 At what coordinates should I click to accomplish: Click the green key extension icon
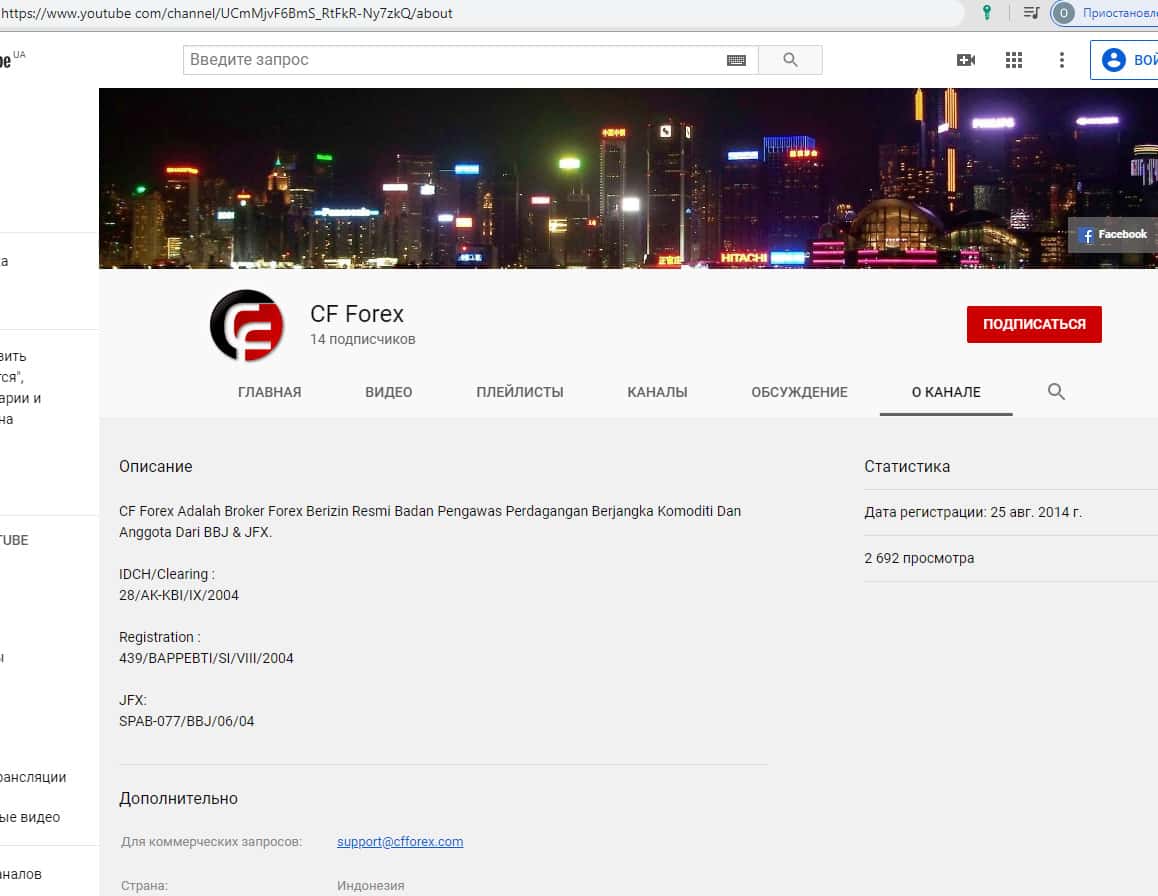[987, 13]
